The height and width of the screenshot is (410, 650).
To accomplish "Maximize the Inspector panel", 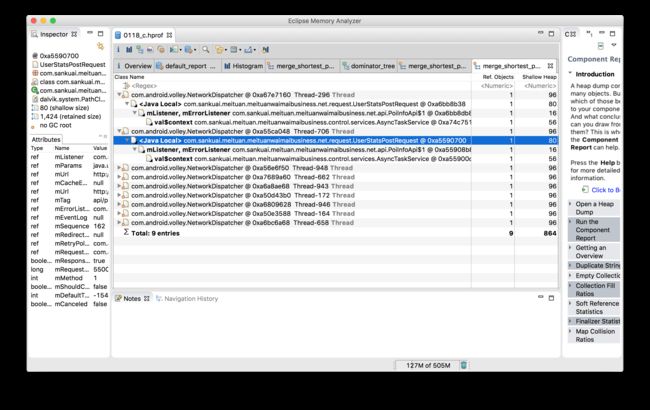I will pyautogui.click(x=101, y=33).
